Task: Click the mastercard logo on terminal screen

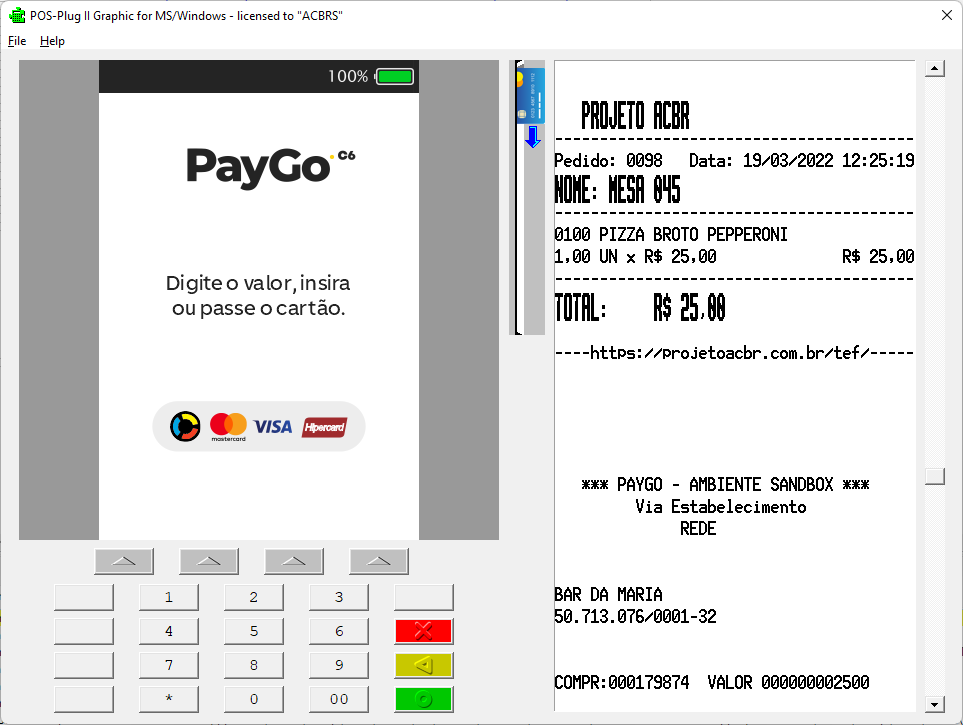Action: (x=228, y=426)
